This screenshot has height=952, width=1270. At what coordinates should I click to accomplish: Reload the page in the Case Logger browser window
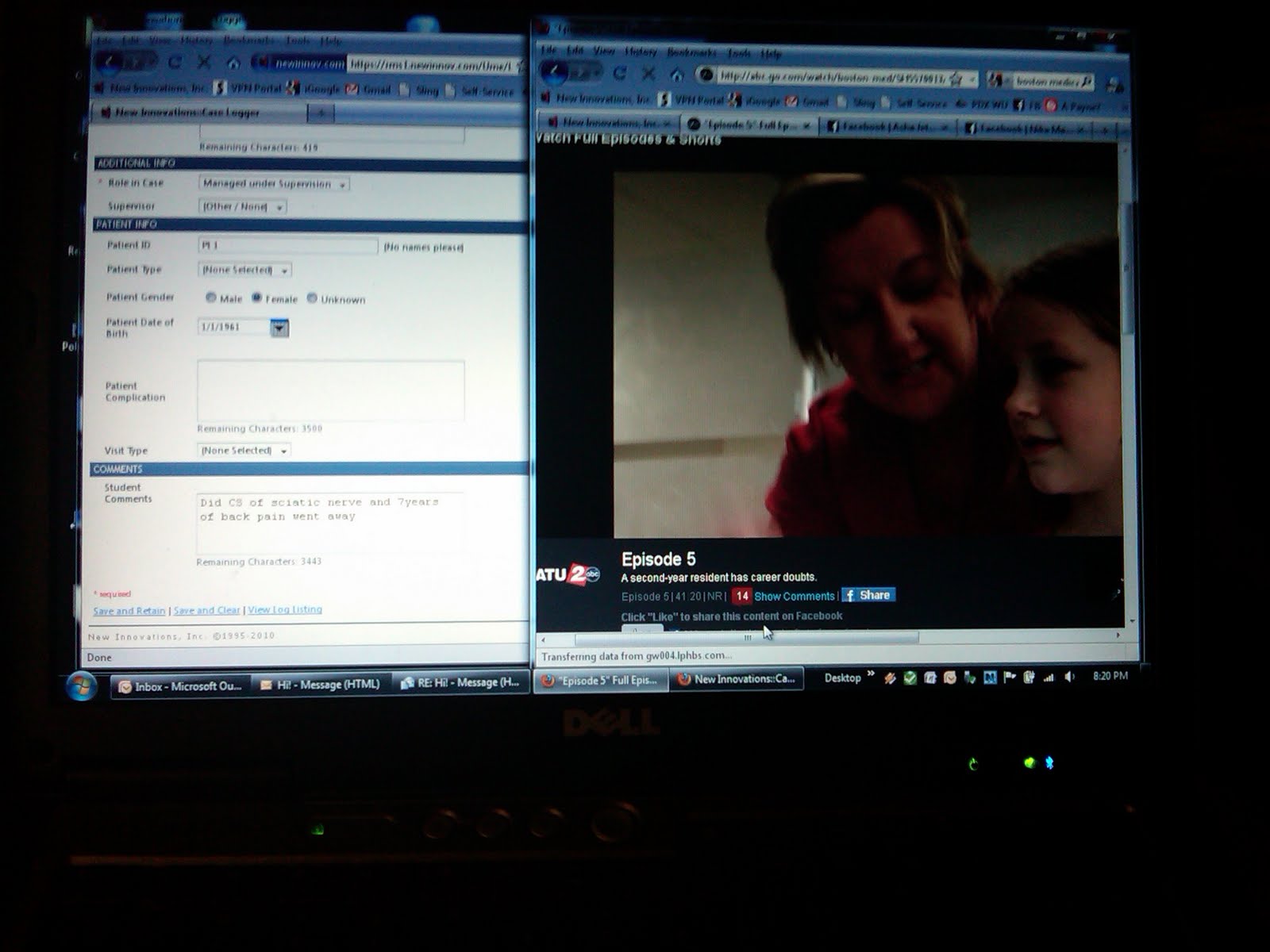pos(175,63)
